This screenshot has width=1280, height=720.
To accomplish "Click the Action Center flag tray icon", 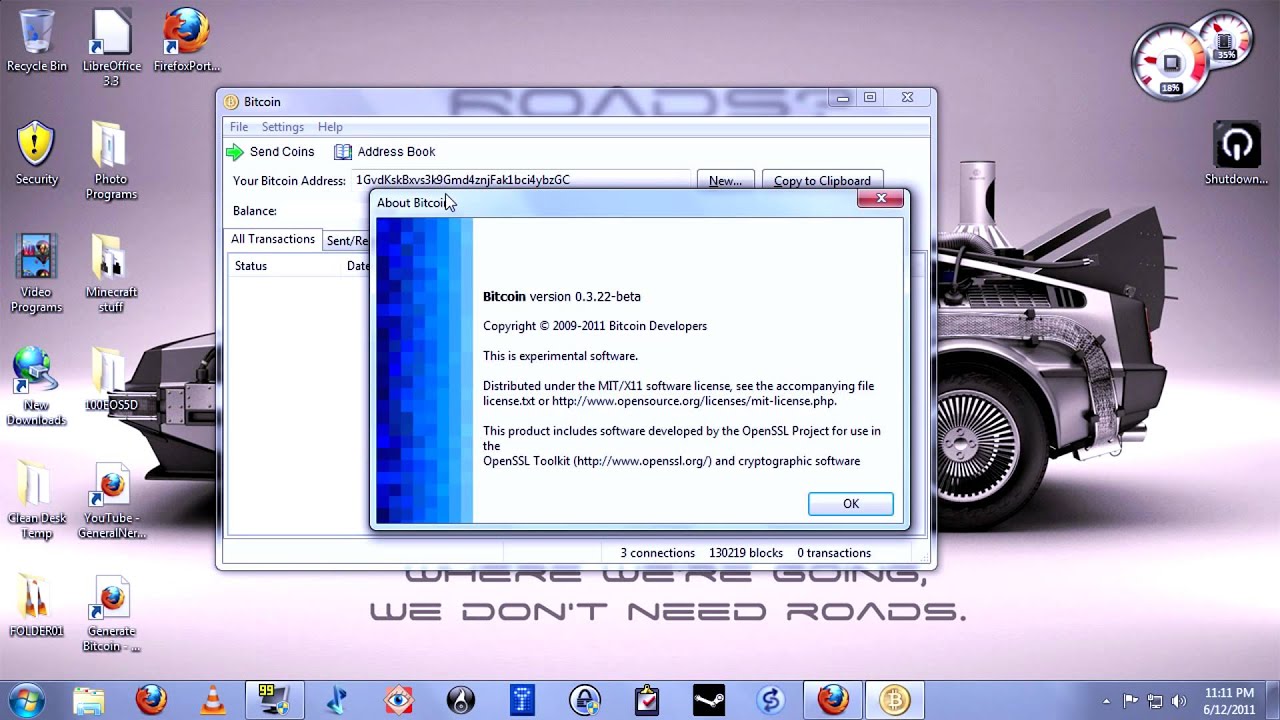I will tap(1131, 701).
